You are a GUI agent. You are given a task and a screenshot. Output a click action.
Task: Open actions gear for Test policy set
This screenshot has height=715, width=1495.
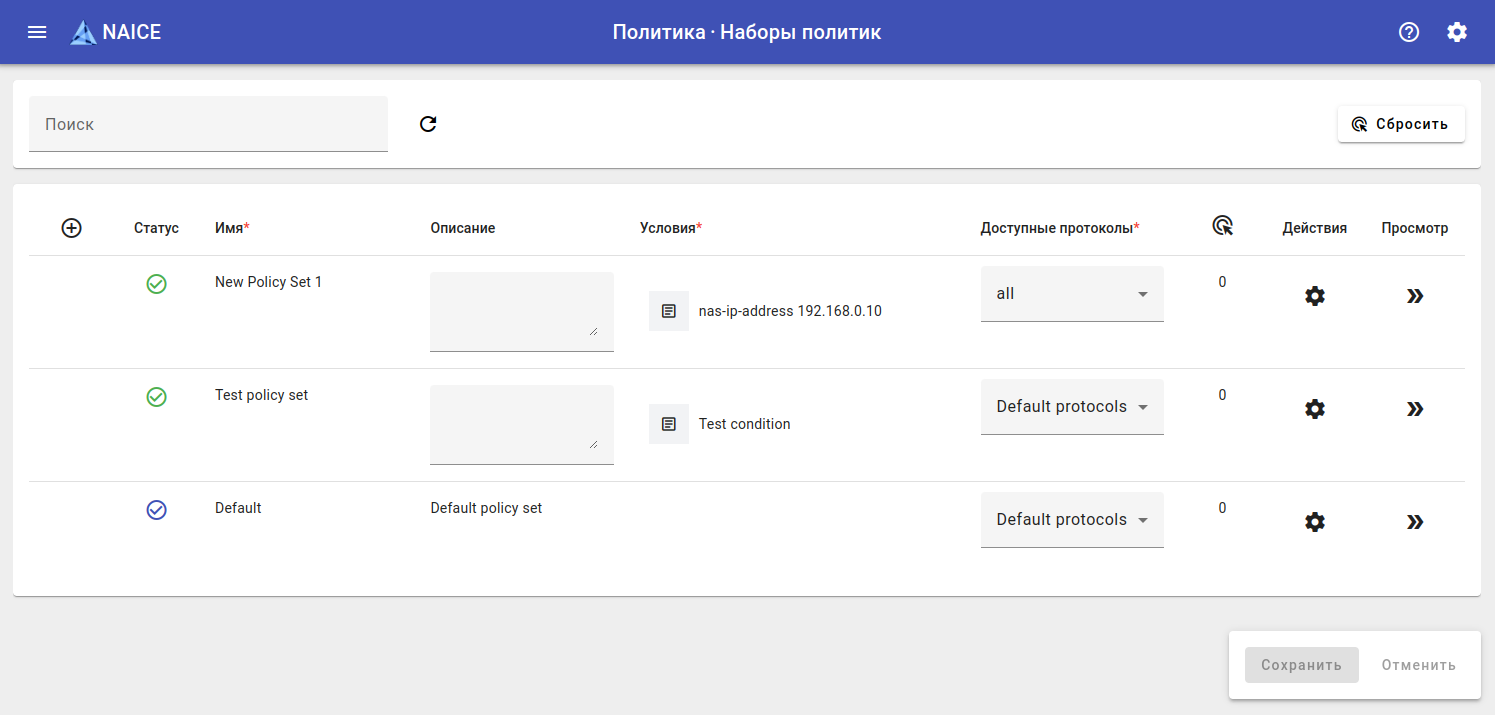click(1315, 409)
